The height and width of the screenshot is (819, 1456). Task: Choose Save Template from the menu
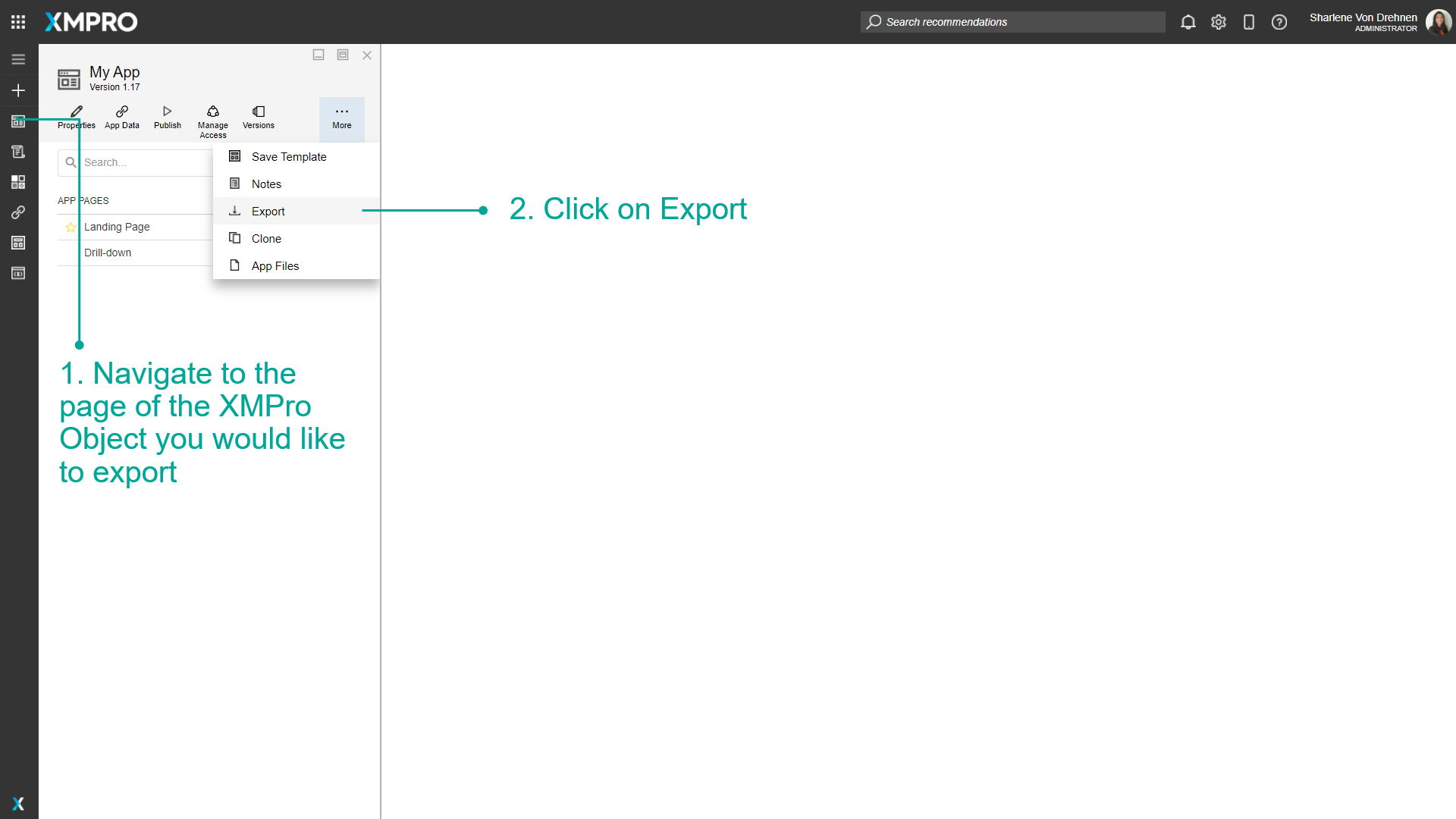[289, 156]
